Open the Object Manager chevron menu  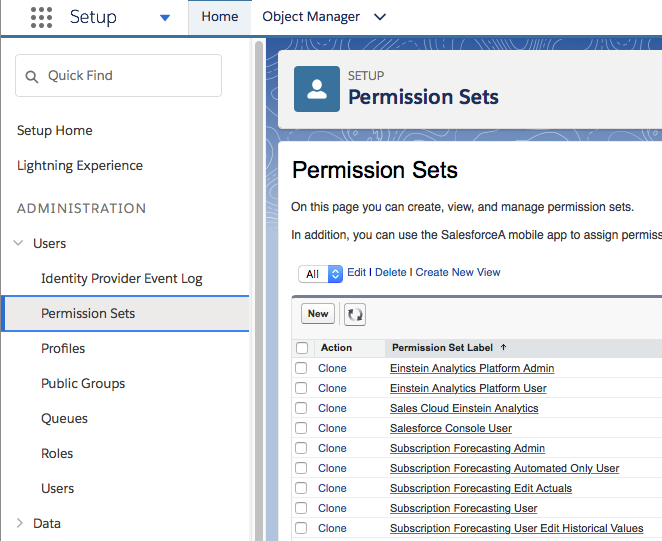coord(378,17)
